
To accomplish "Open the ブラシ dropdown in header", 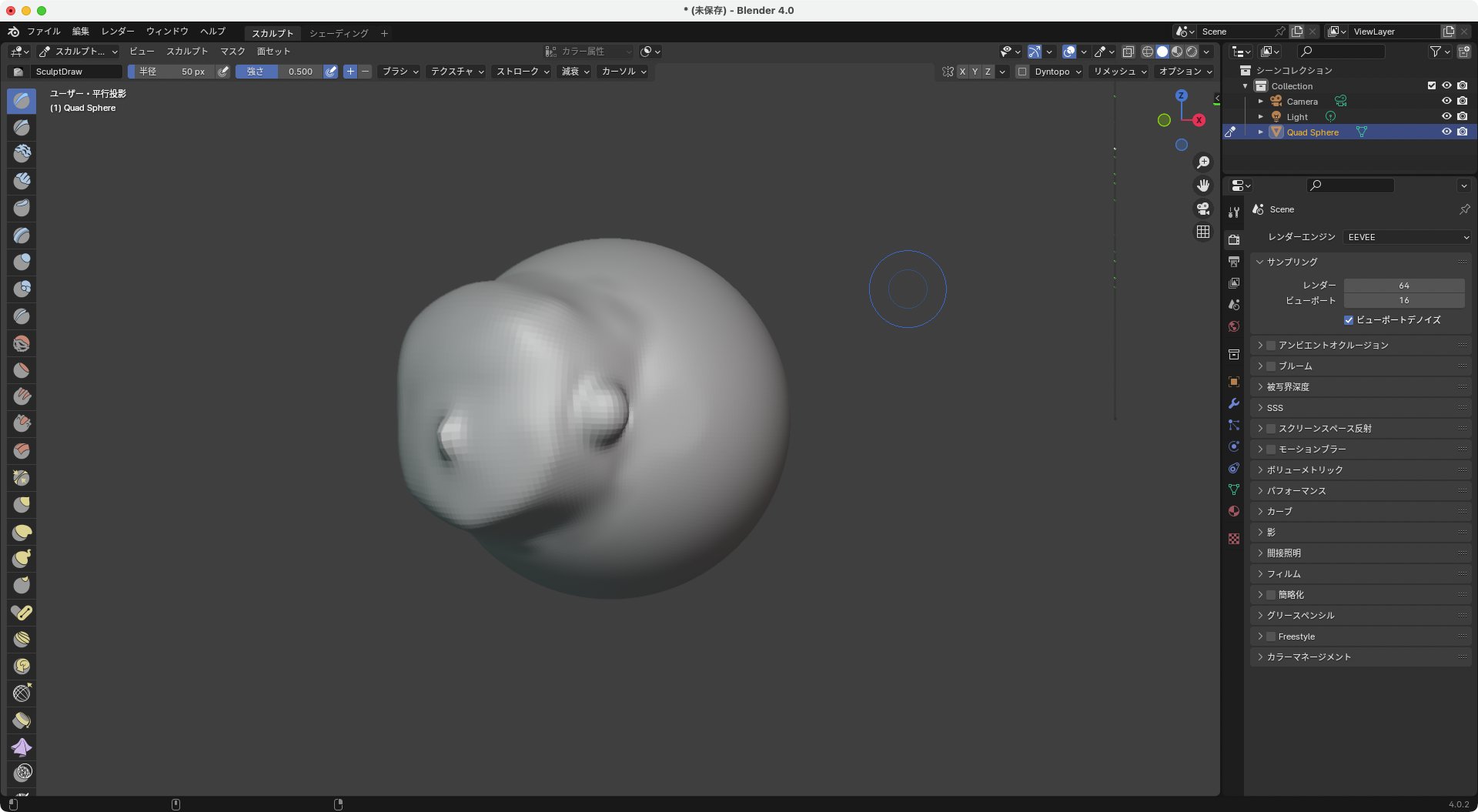I will [400, 72].
